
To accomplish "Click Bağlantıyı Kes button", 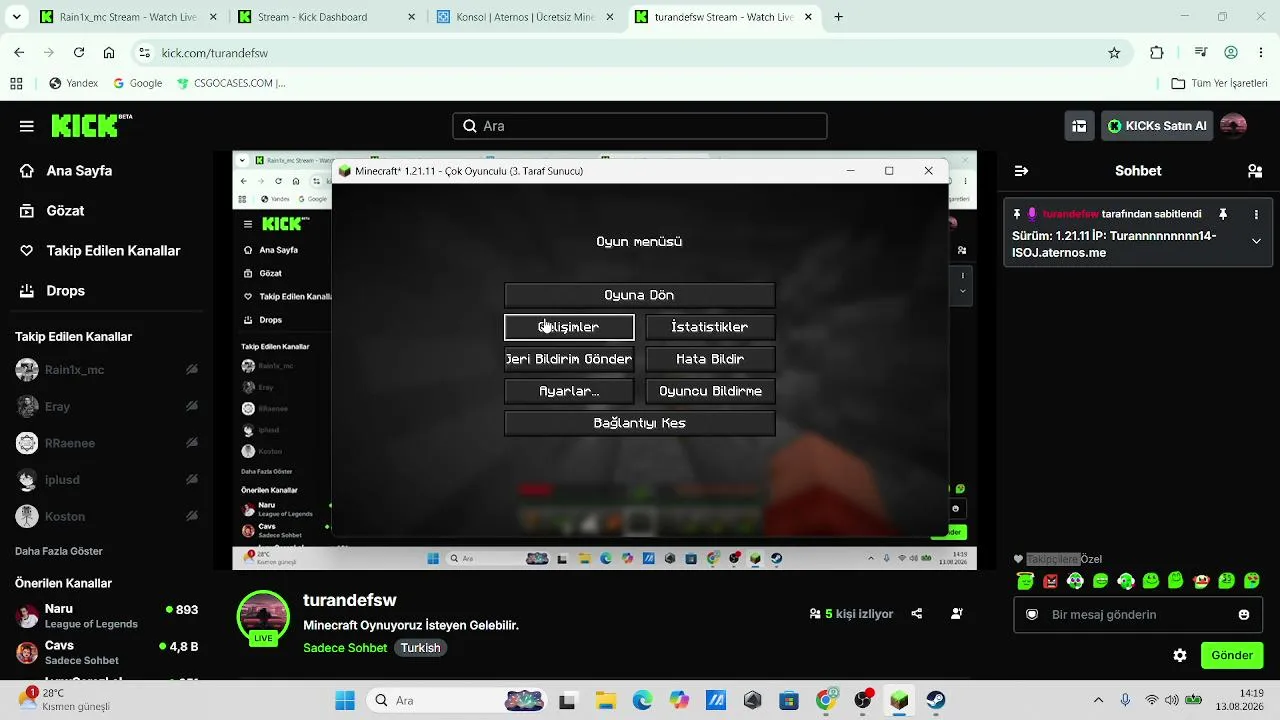I will 640,423.
